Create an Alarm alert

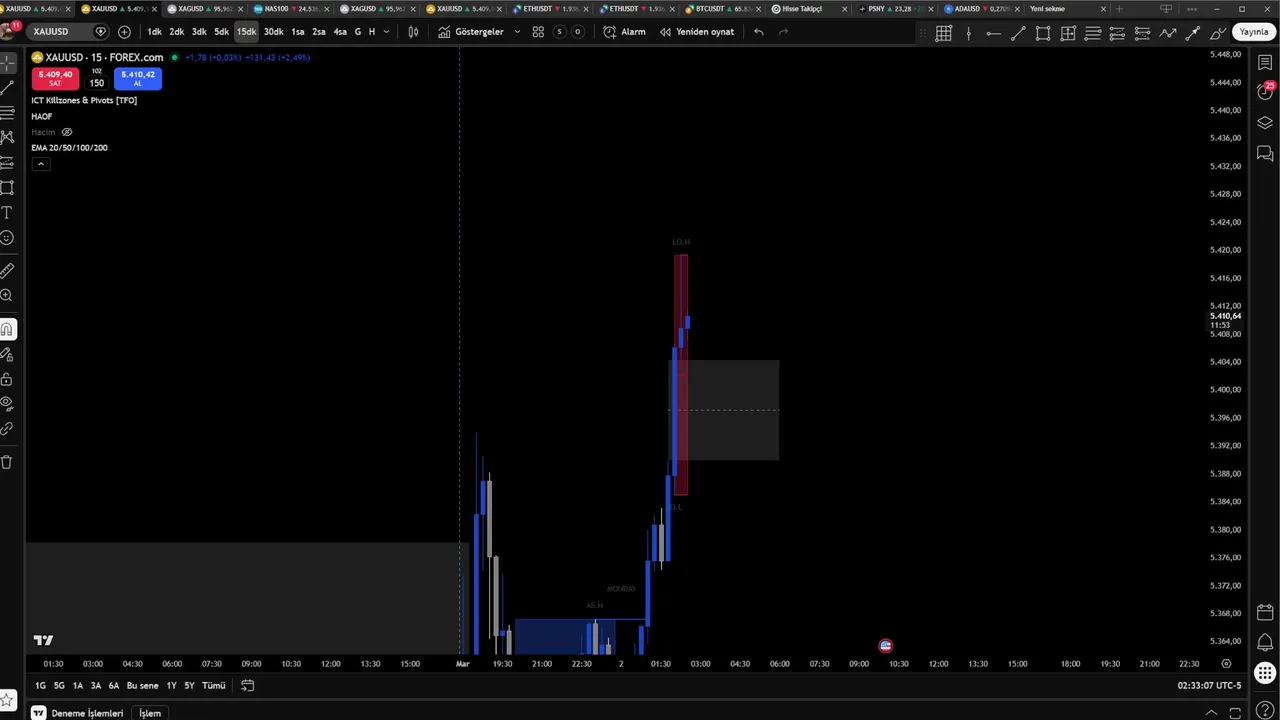pyautogui.click(x=625, y=32)
